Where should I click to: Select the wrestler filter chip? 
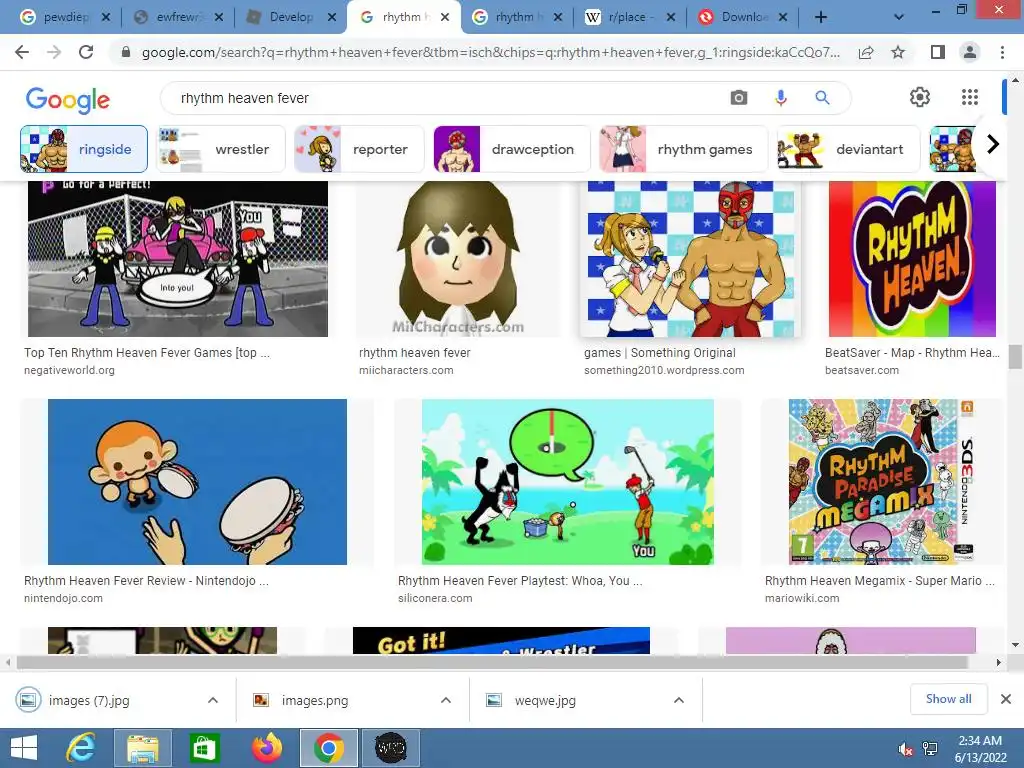(221, 149)
